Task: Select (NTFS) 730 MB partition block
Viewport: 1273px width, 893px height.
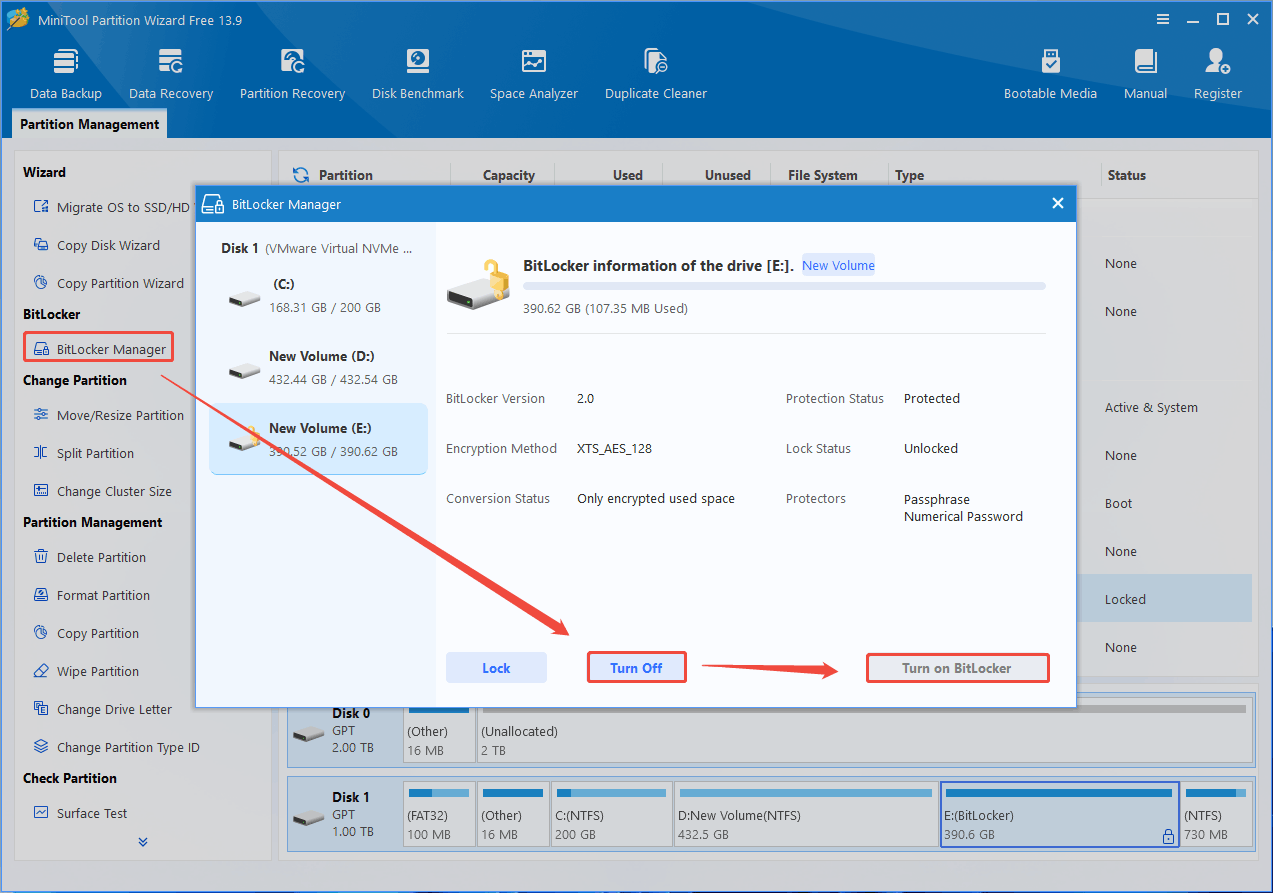Action: (x=1217, y=813)
